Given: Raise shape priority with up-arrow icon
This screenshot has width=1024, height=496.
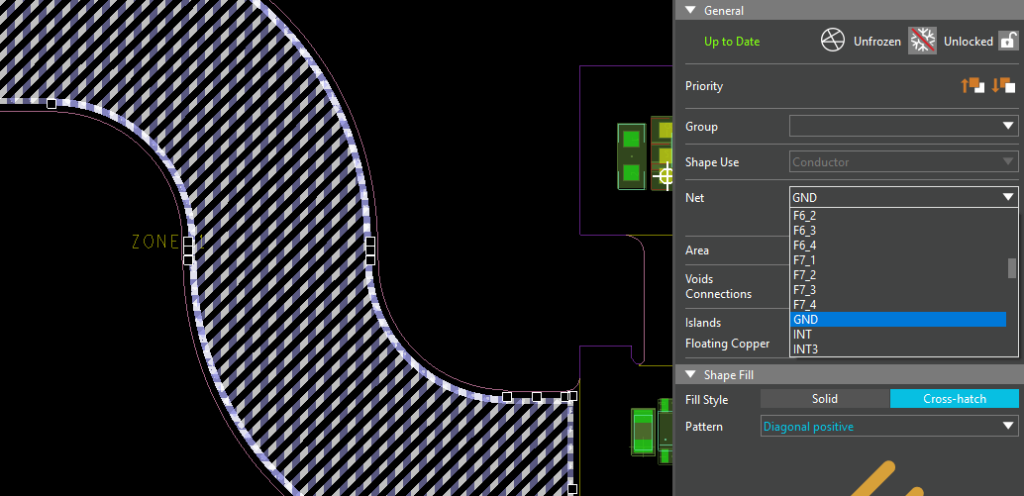Looking at the screenshot, I should point(972,86).
